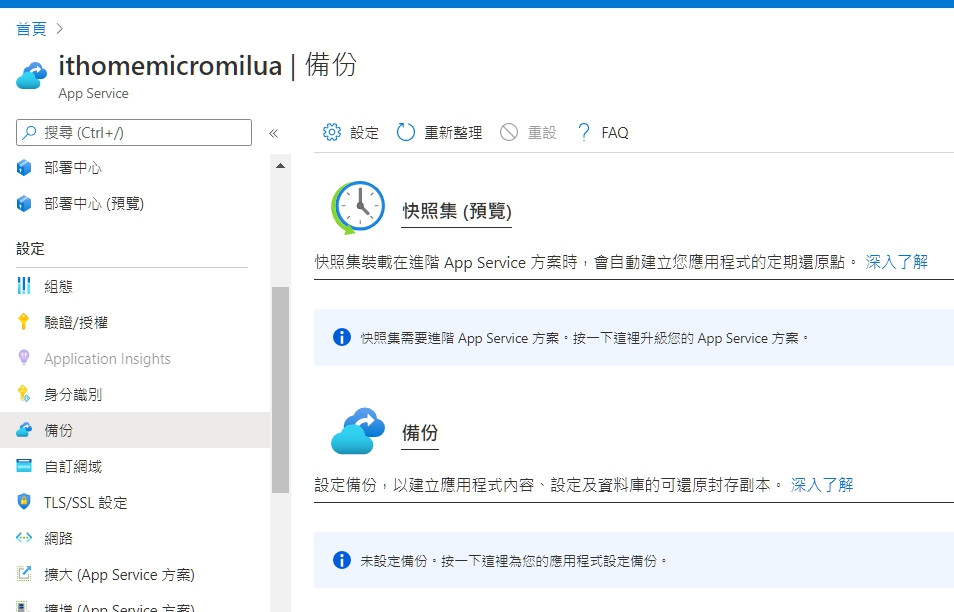
Task: Click the FAQ question mark icon
Action: coord(583,132)
